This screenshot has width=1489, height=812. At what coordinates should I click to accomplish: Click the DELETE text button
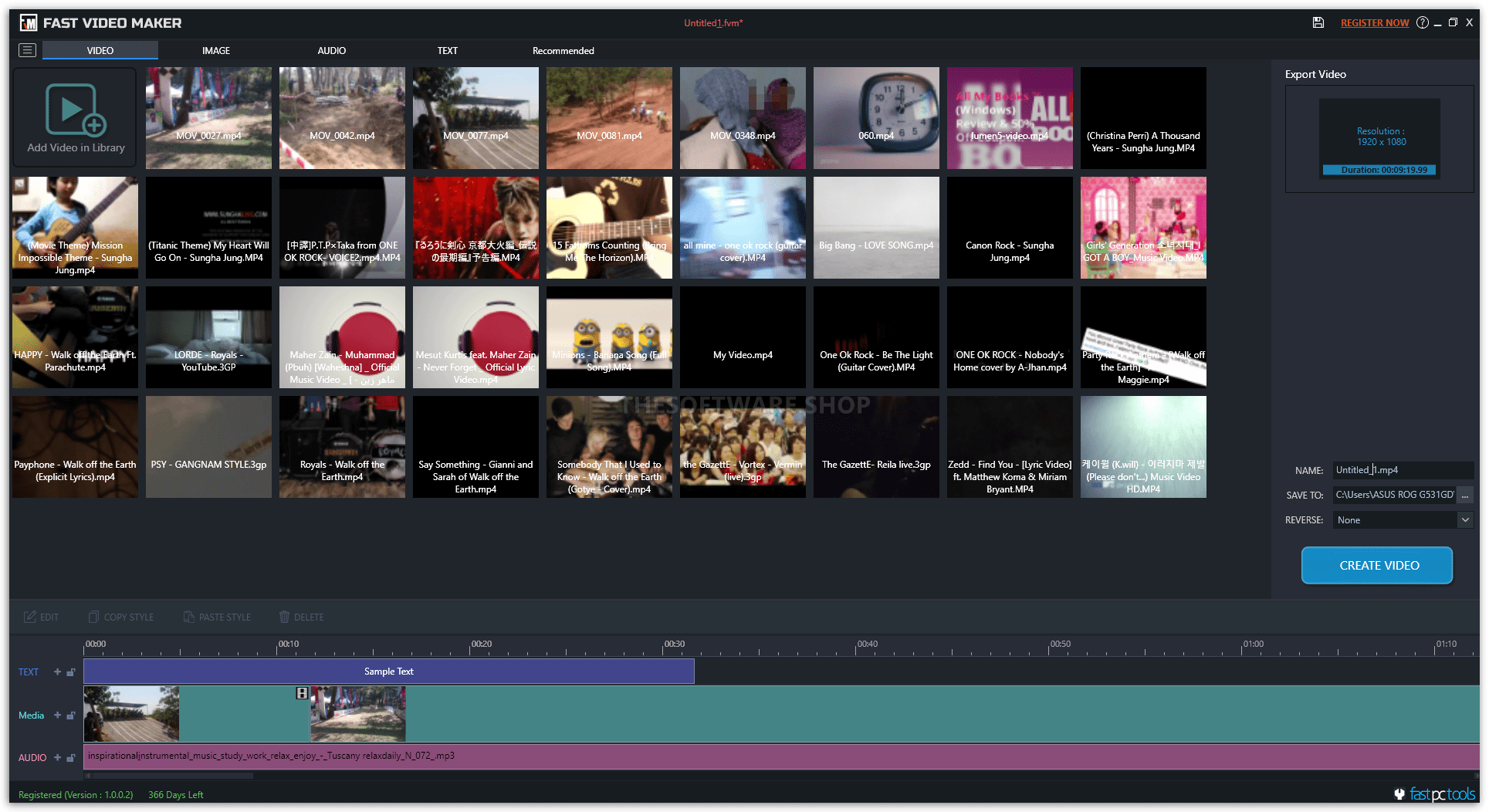(x=309, y=617)
